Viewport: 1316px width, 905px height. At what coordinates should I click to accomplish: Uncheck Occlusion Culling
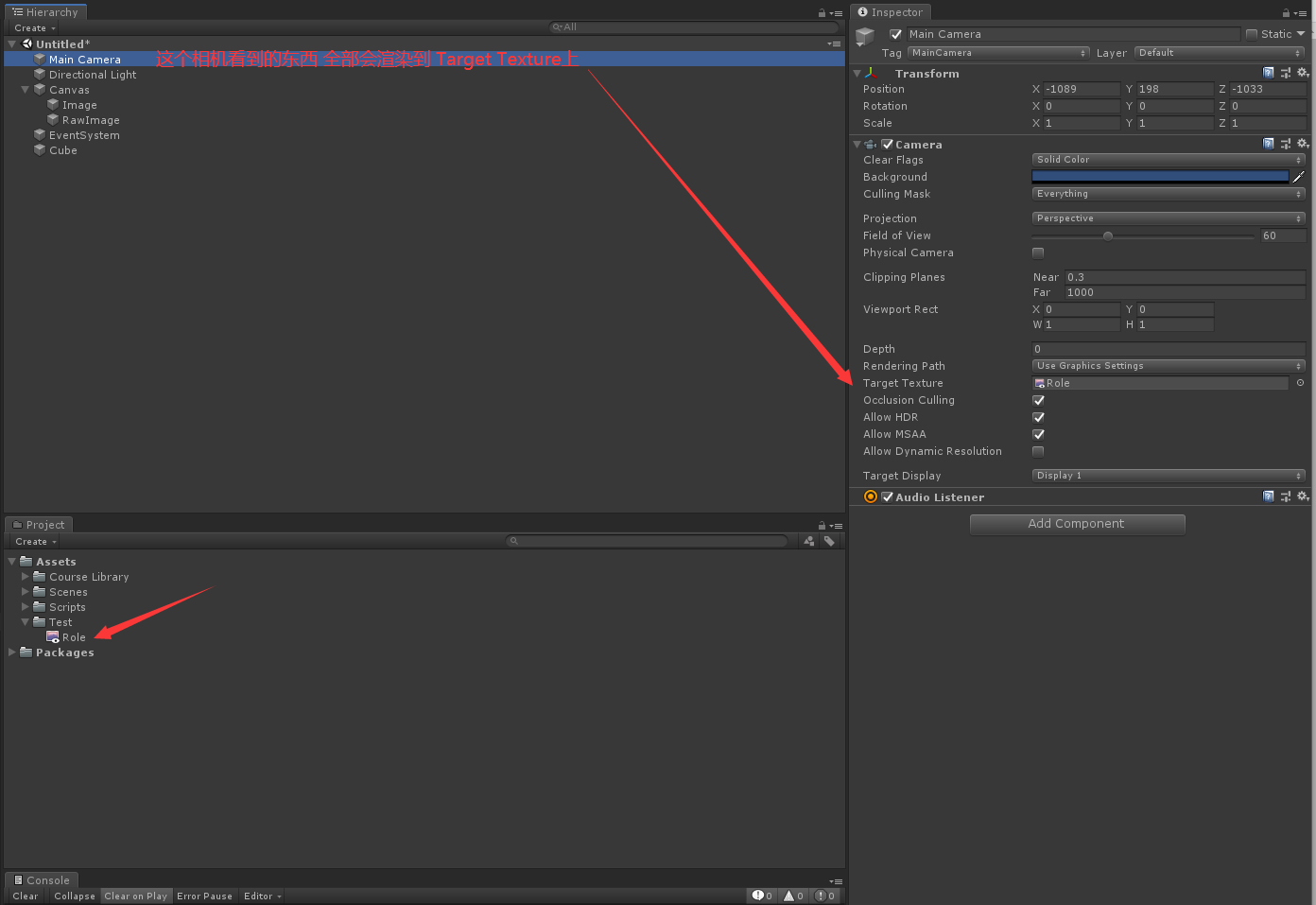pos(1038,400)
